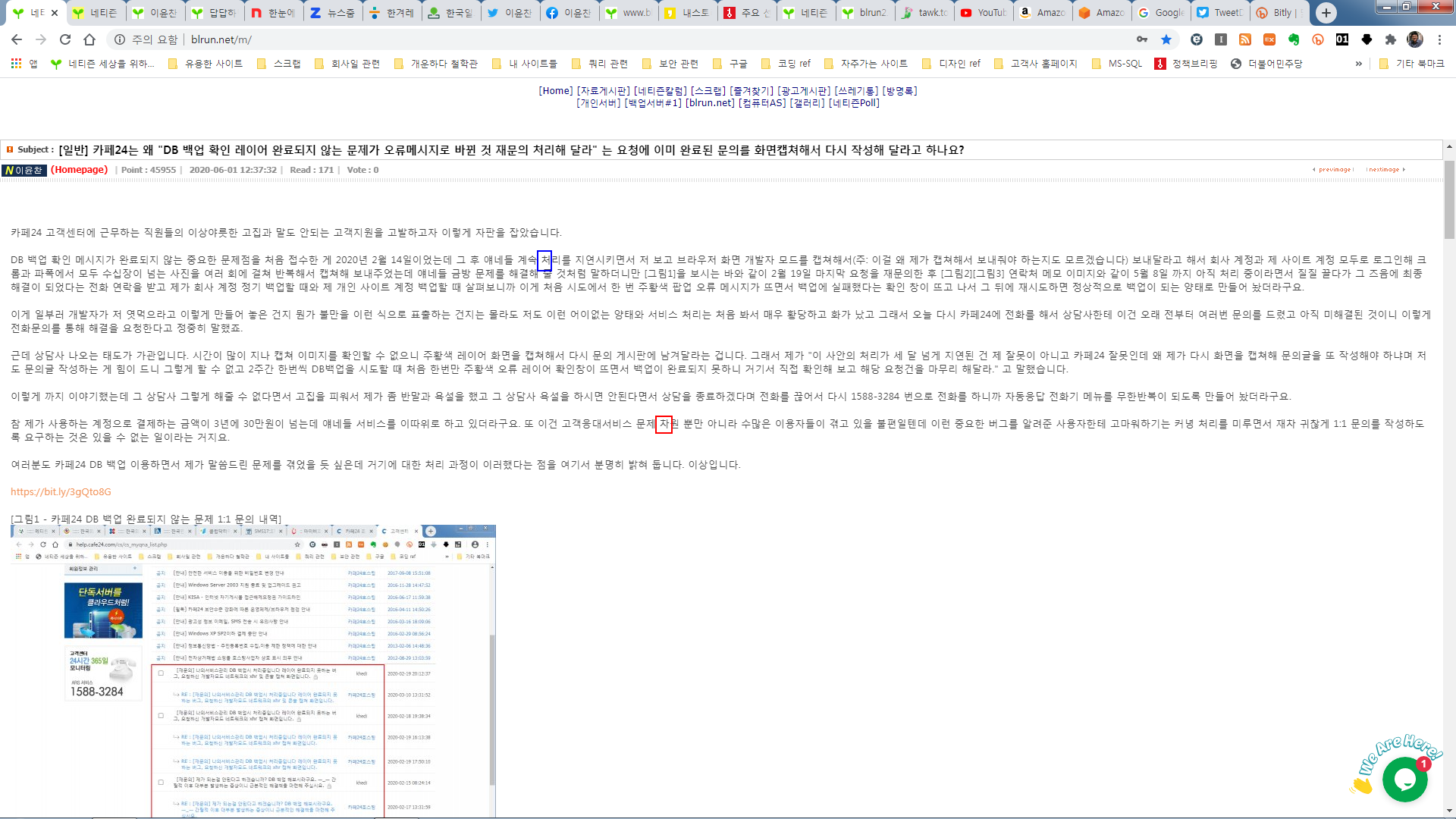The image size is (1456, 819).
Task: Reload the page with the refresh icon
Action: 65,39
